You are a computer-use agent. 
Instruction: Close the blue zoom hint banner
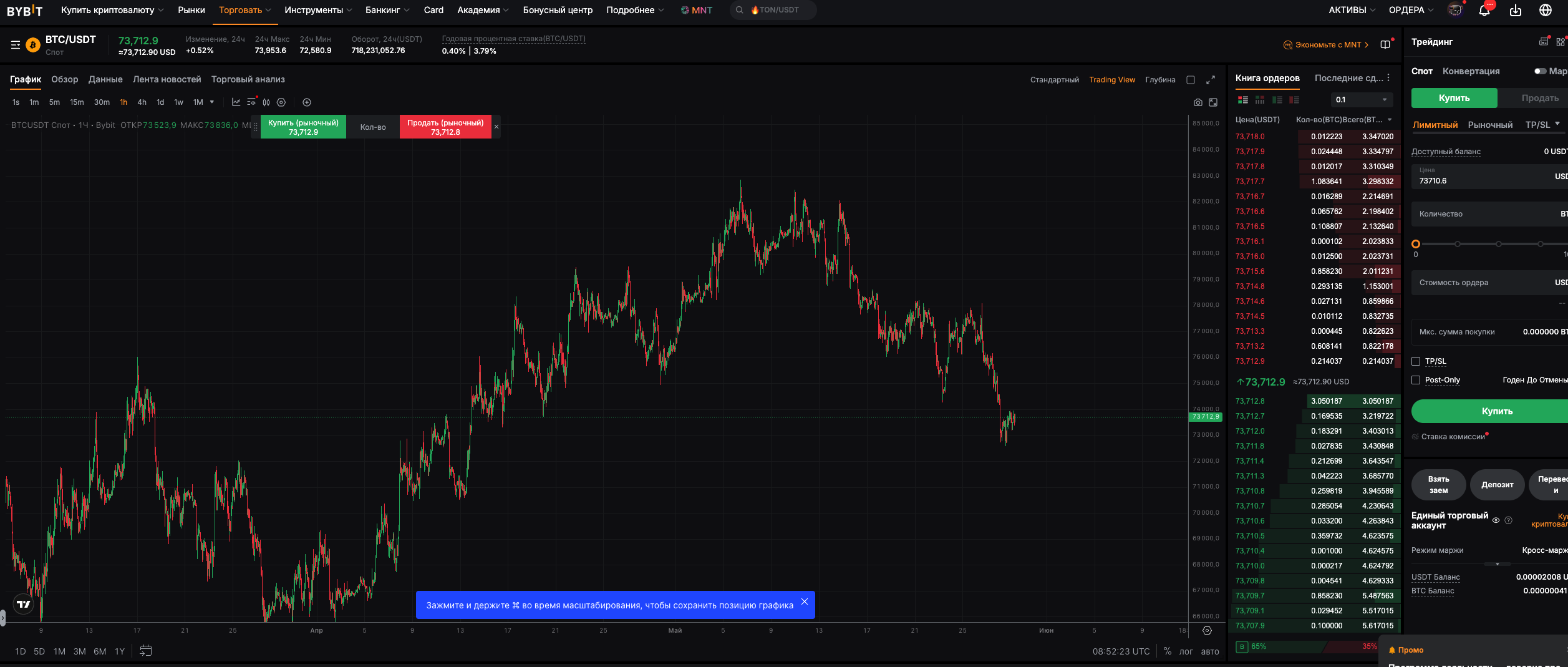pyautogui.click(x=805, y=602)
